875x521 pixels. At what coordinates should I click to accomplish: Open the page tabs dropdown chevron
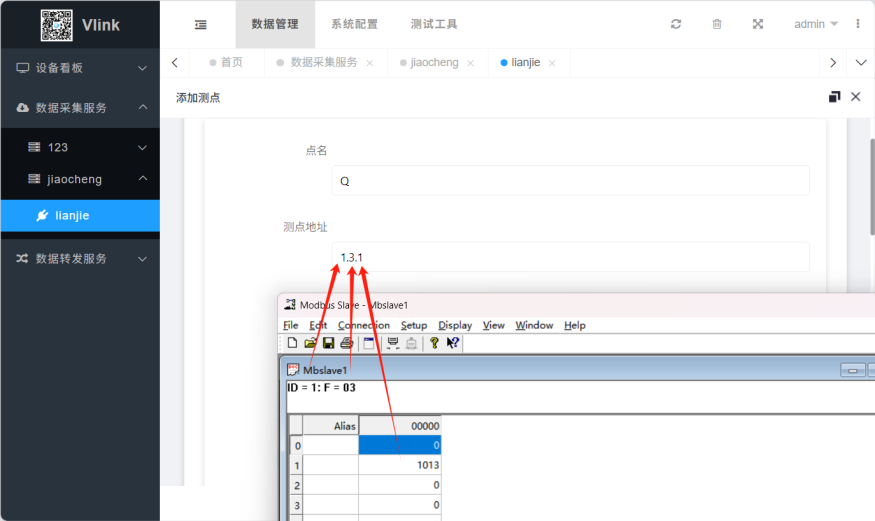pyautogui.click(x=861, y=62)
